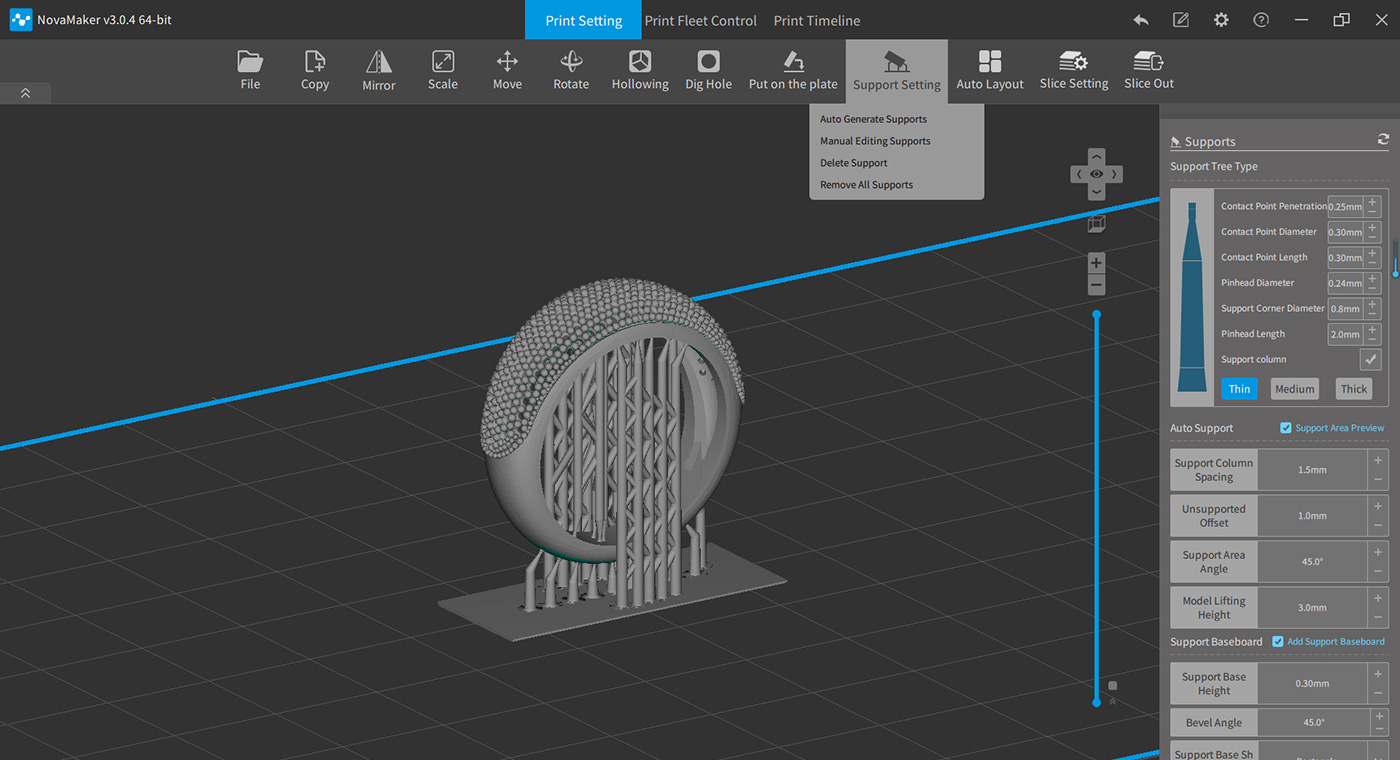
Task: Open Slice Setting
Action: pyautogui.click(x=1074, y=70)
